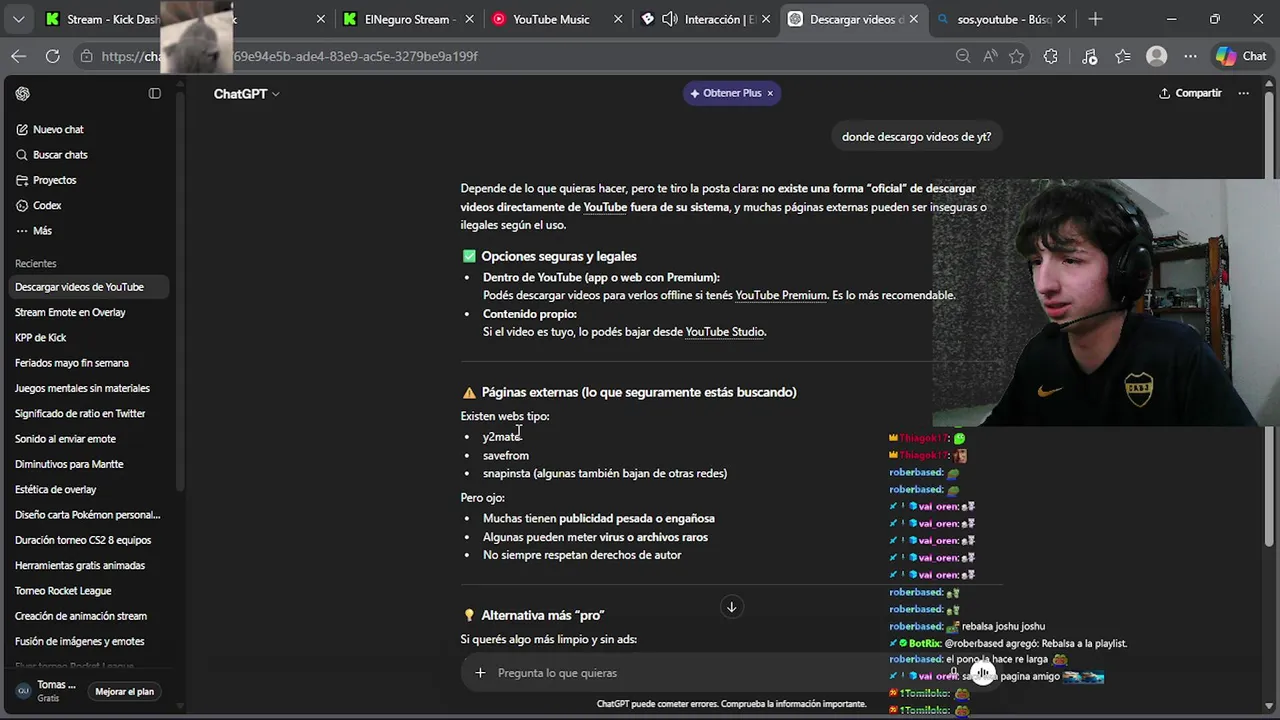Viewport: 1280px width, 720px height.
Task: Add page to favorites star icon
Action: pos(1017,56)
